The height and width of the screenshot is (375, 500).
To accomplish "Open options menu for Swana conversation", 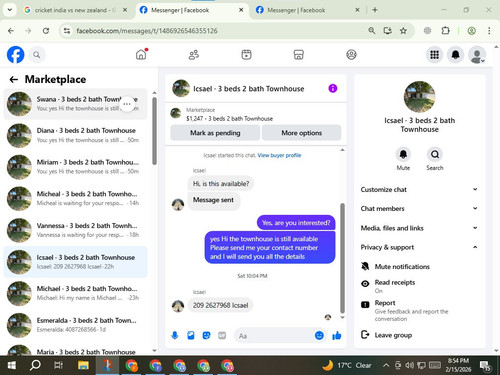I will coord(127,104).
